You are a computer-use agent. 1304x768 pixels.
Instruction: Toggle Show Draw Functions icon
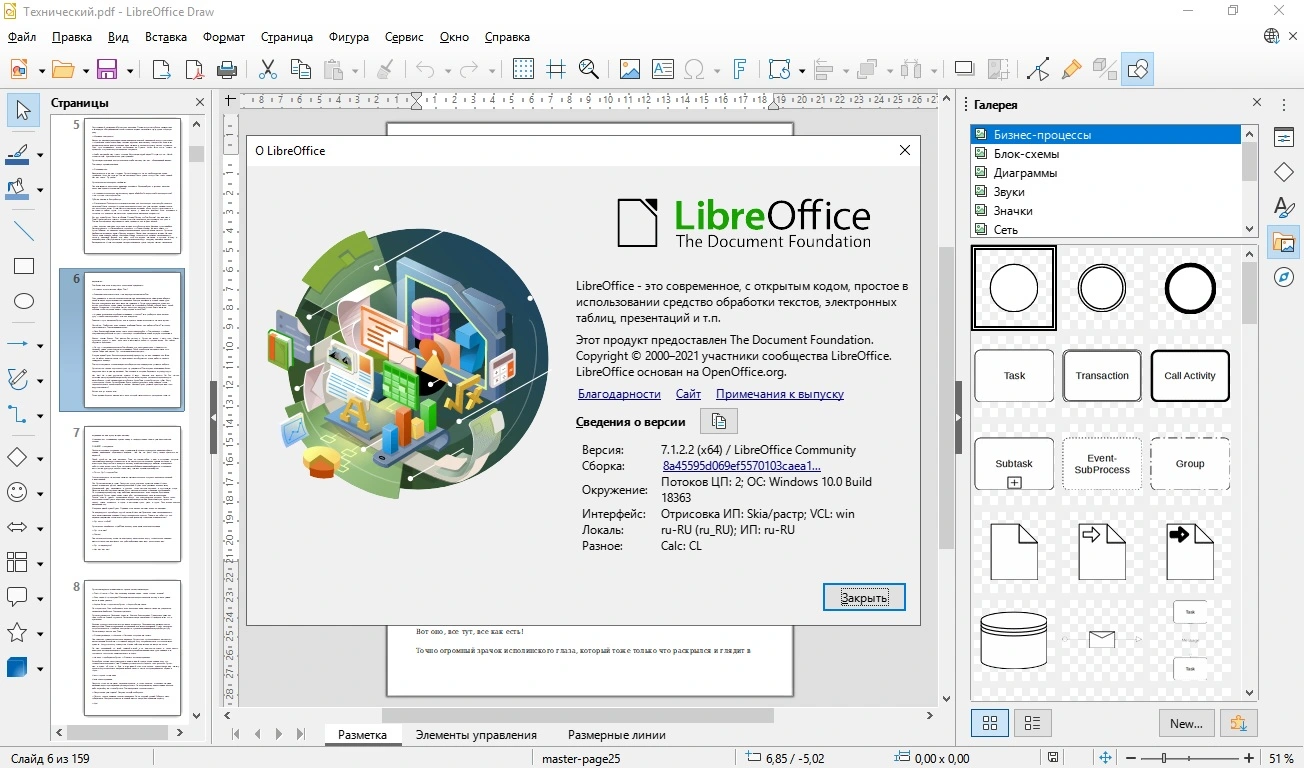pos(1137,69)
